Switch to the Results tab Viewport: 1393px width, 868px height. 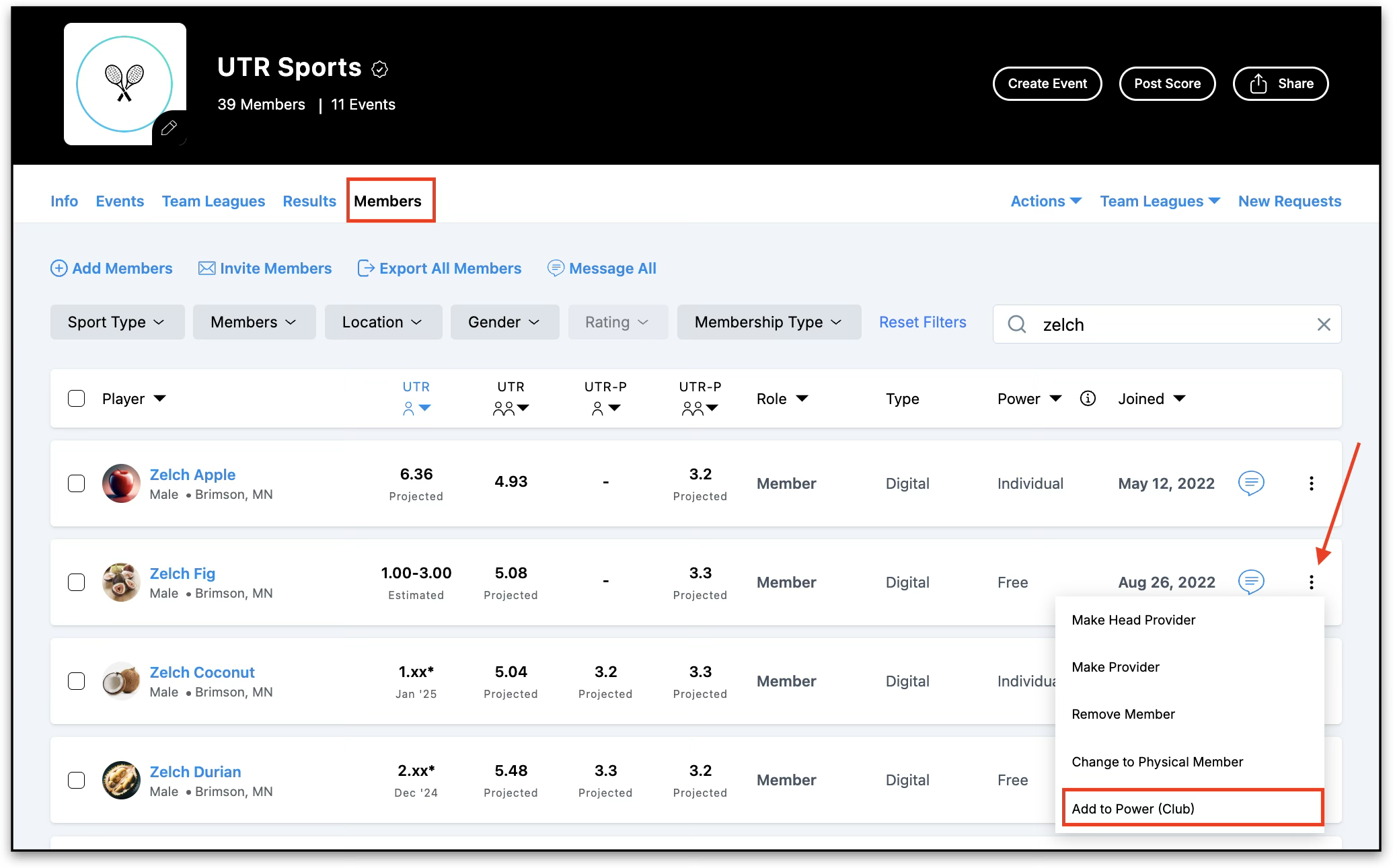309,201
